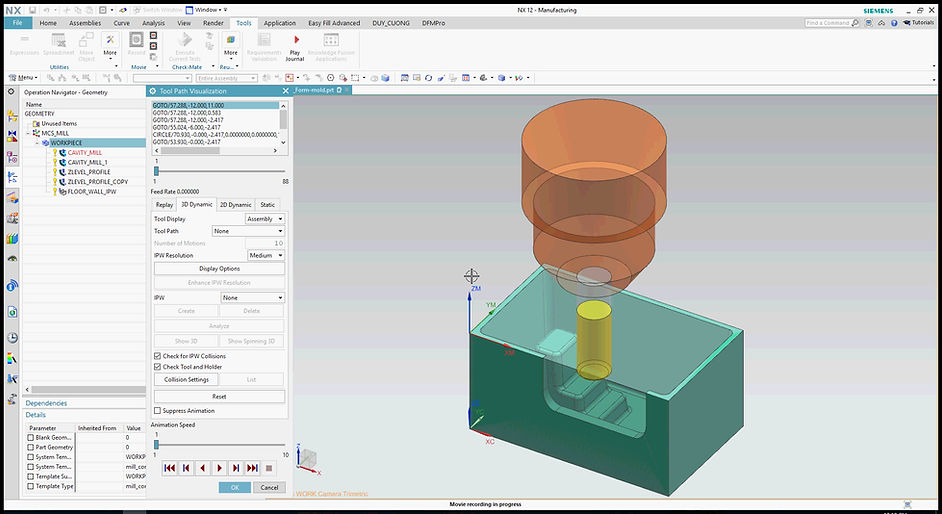Jump to the end of tool path
Screen dimensions: 942x514
pyautogui.click(x=252, y=468)
